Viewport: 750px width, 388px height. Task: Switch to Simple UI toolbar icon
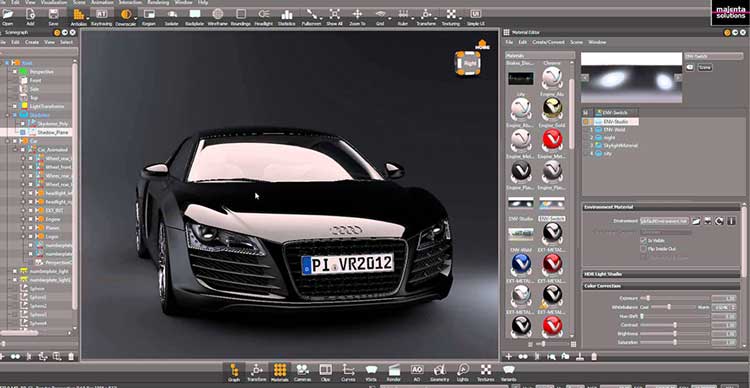pos(475,14)
